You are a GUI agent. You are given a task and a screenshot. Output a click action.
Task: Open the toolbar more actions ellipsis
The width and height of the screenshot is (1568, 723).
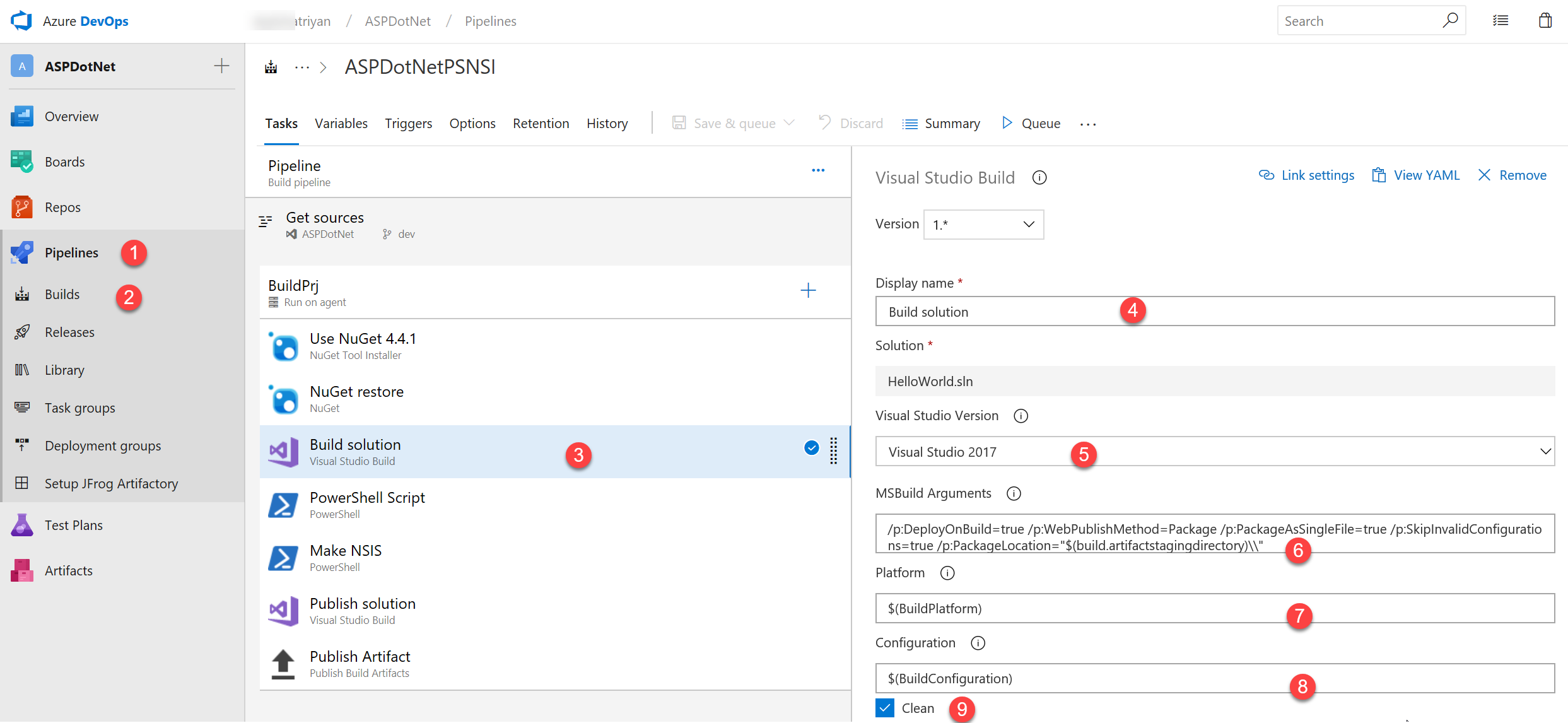coord(1088,124)
